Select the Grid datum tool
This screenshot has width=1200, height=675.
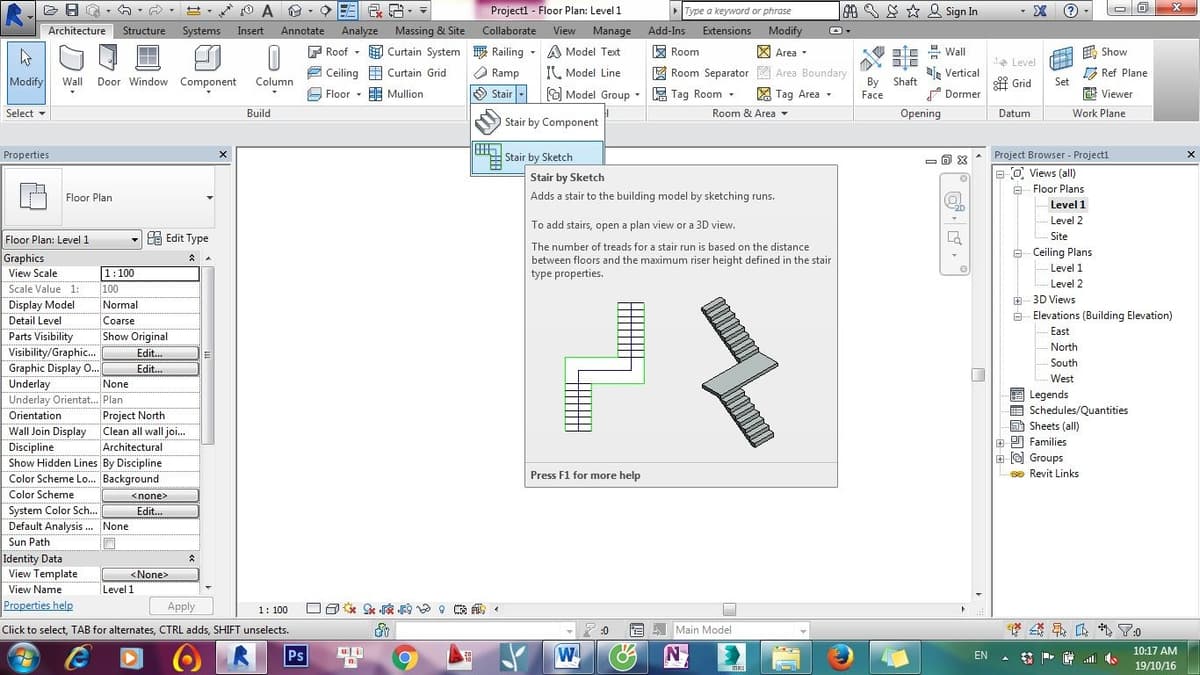coord(1012,84)
